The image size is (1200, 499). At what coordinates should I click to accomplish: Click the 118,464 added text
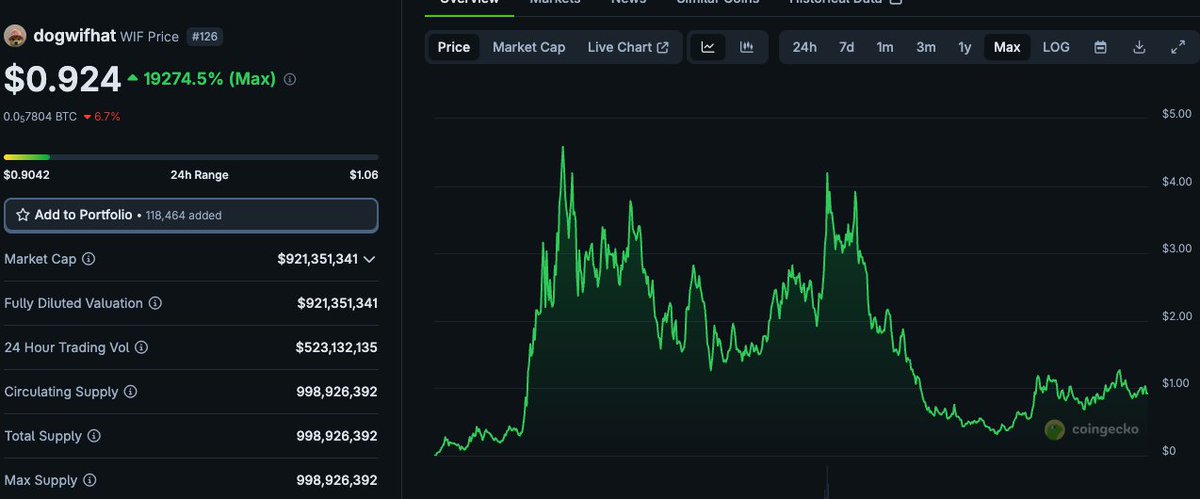184,215
